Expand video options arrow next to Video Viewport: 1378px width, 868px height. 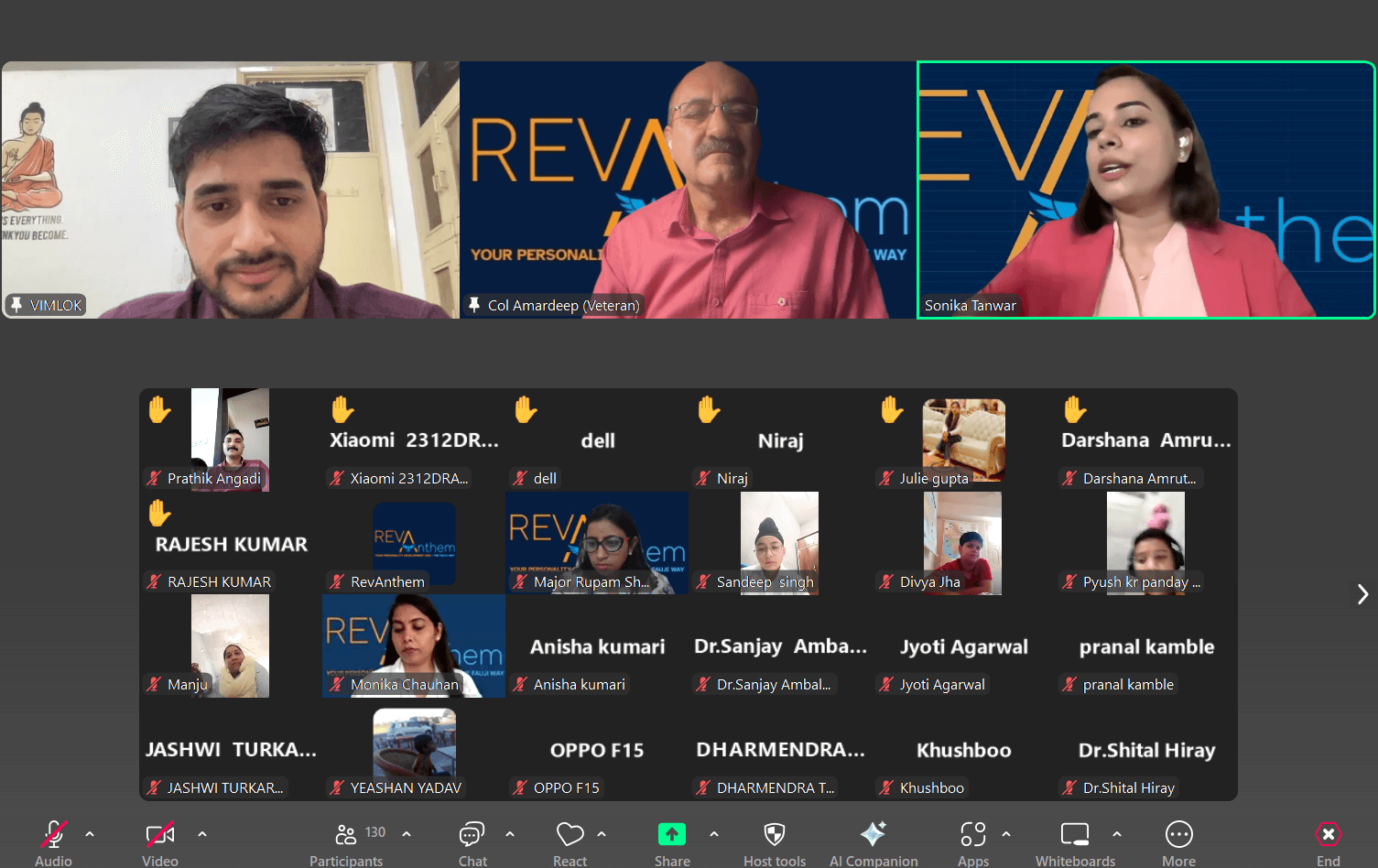(x=202, y=834)
